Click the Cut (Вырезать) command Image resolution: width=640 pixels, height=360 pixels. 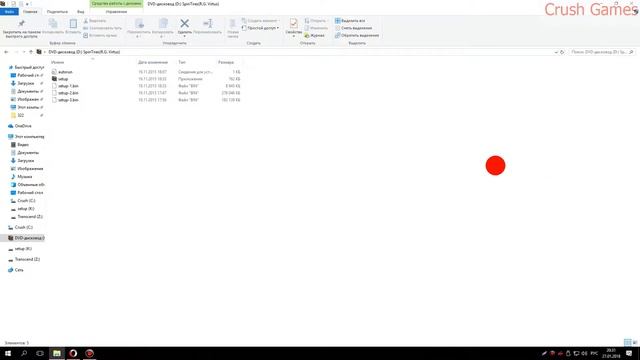[x=95, y=21]
